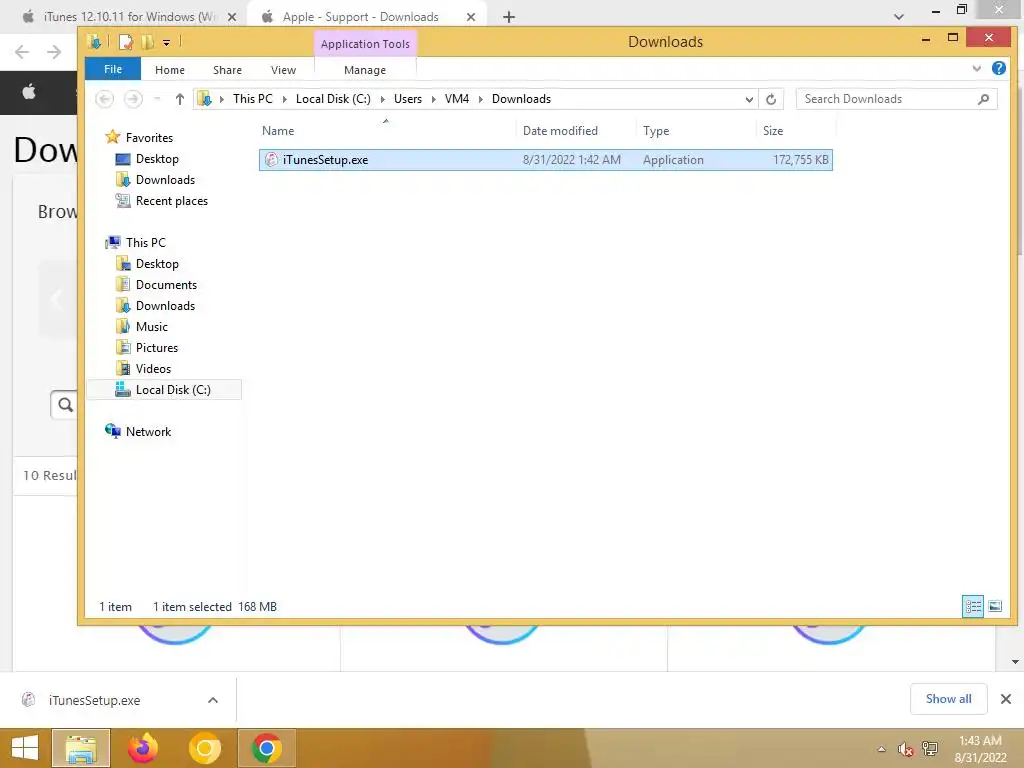
Task: Click File Explorer on the taskbar
Action: [81, 748]
